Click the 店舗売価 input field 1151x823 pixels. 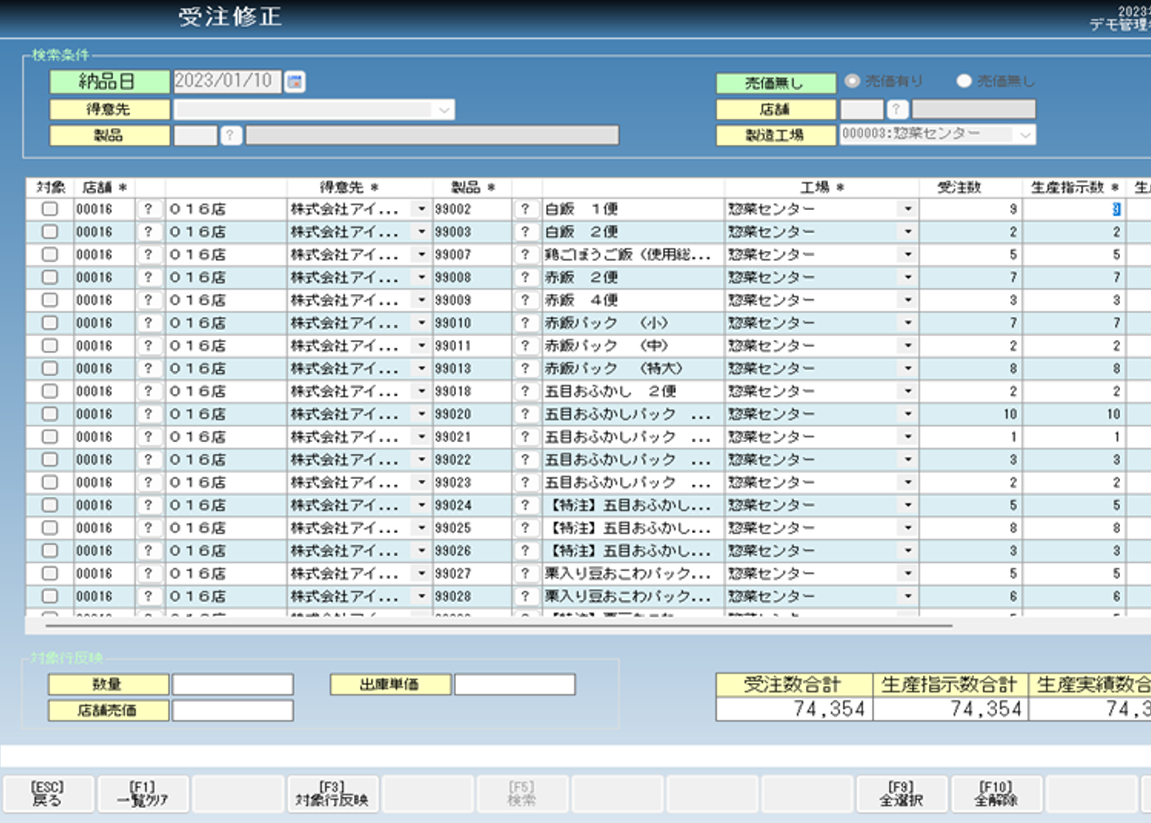(x=233, y=710)
